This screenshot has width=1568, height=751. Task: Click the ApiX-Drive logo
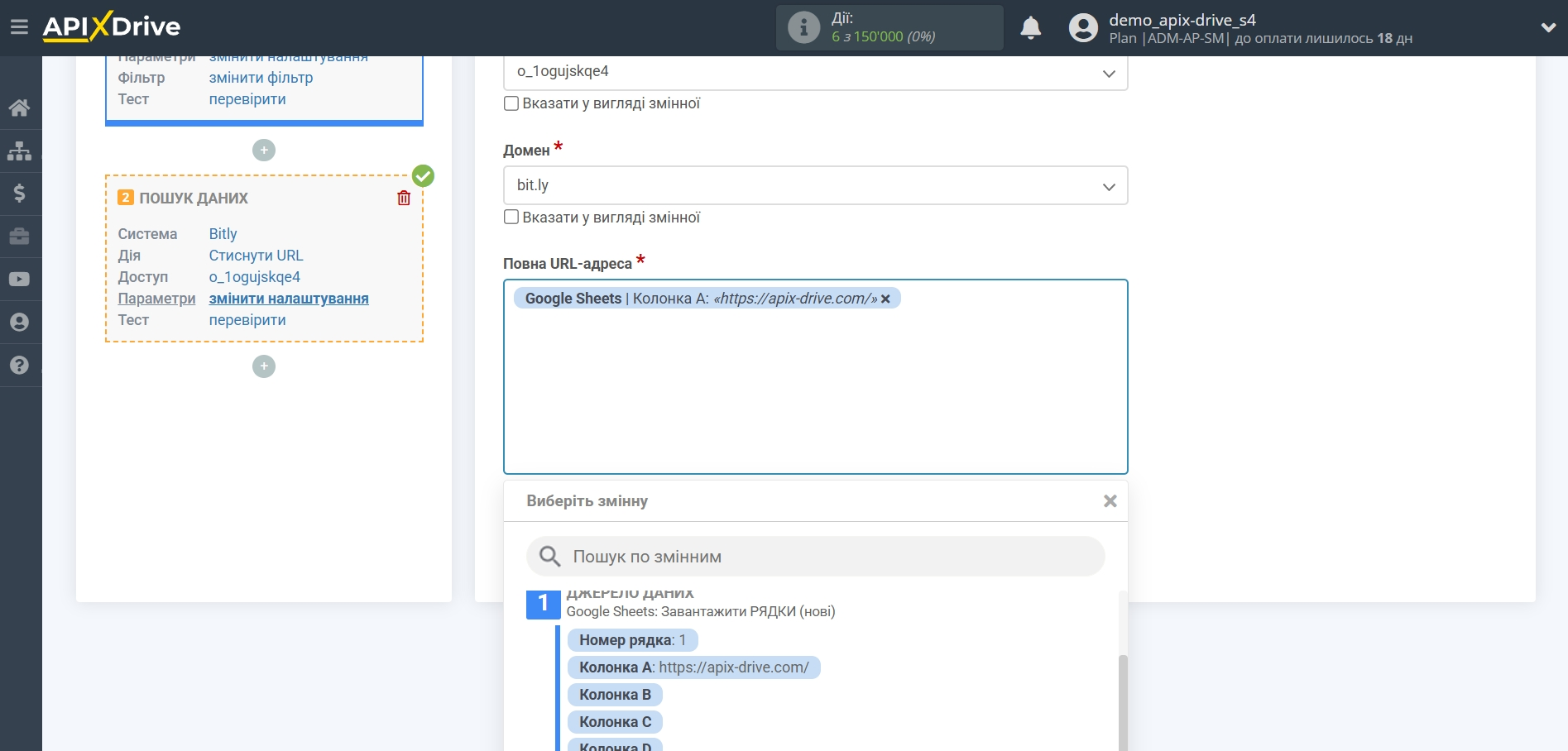(112, 26)
